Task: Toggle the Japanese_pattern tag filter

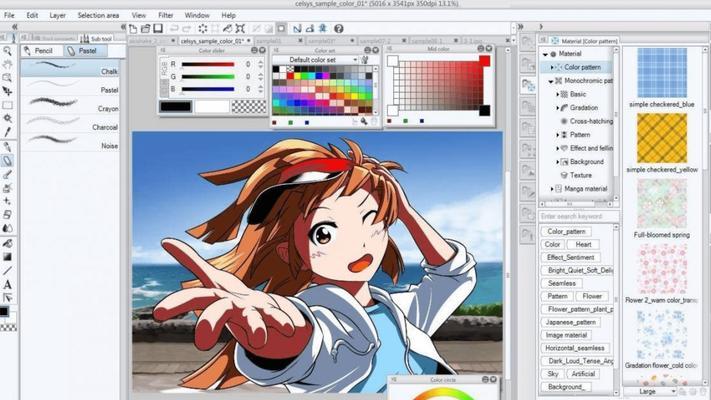Action: (x=571, y=322)
